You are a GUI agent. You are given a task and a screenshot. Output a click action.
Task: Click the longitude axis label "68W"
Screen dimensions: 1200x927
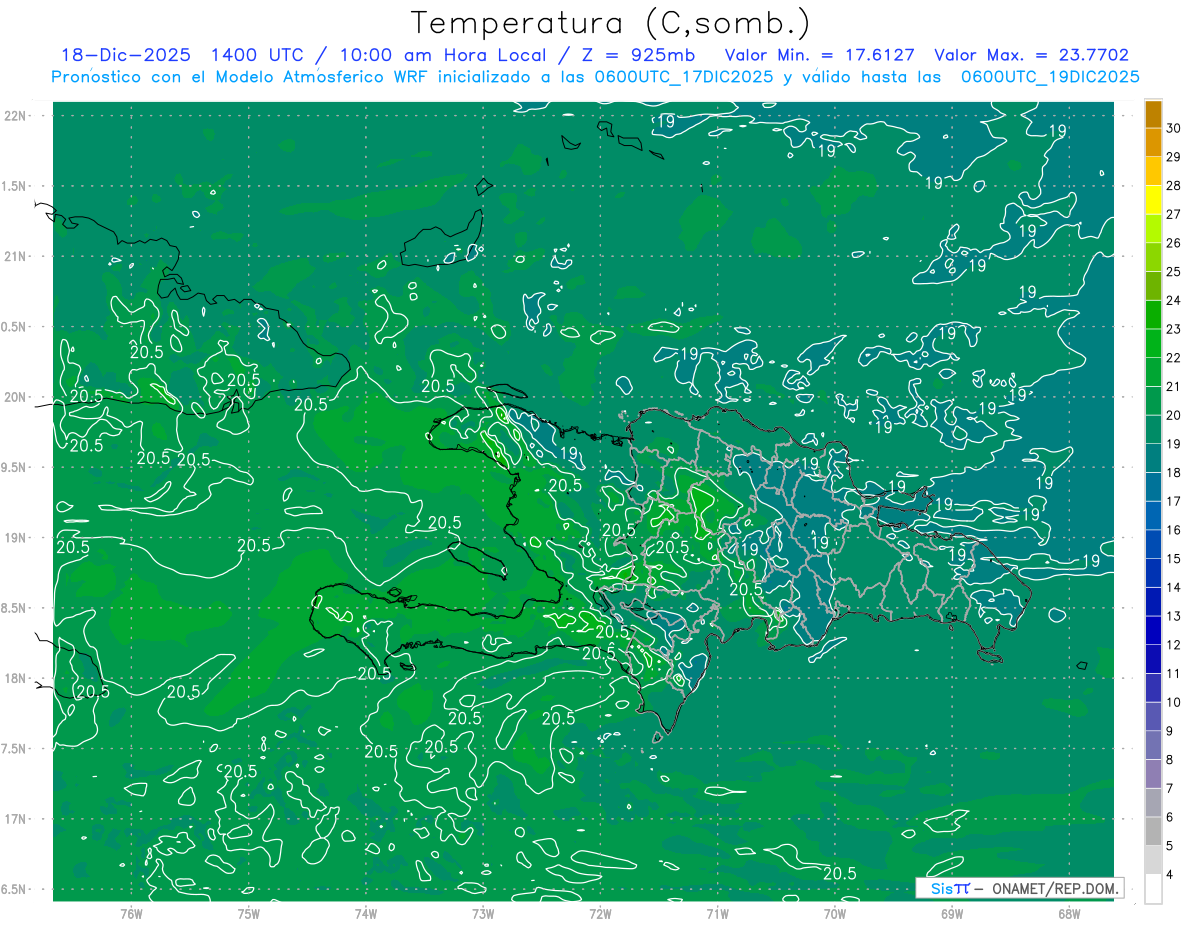coord(1068,914)
